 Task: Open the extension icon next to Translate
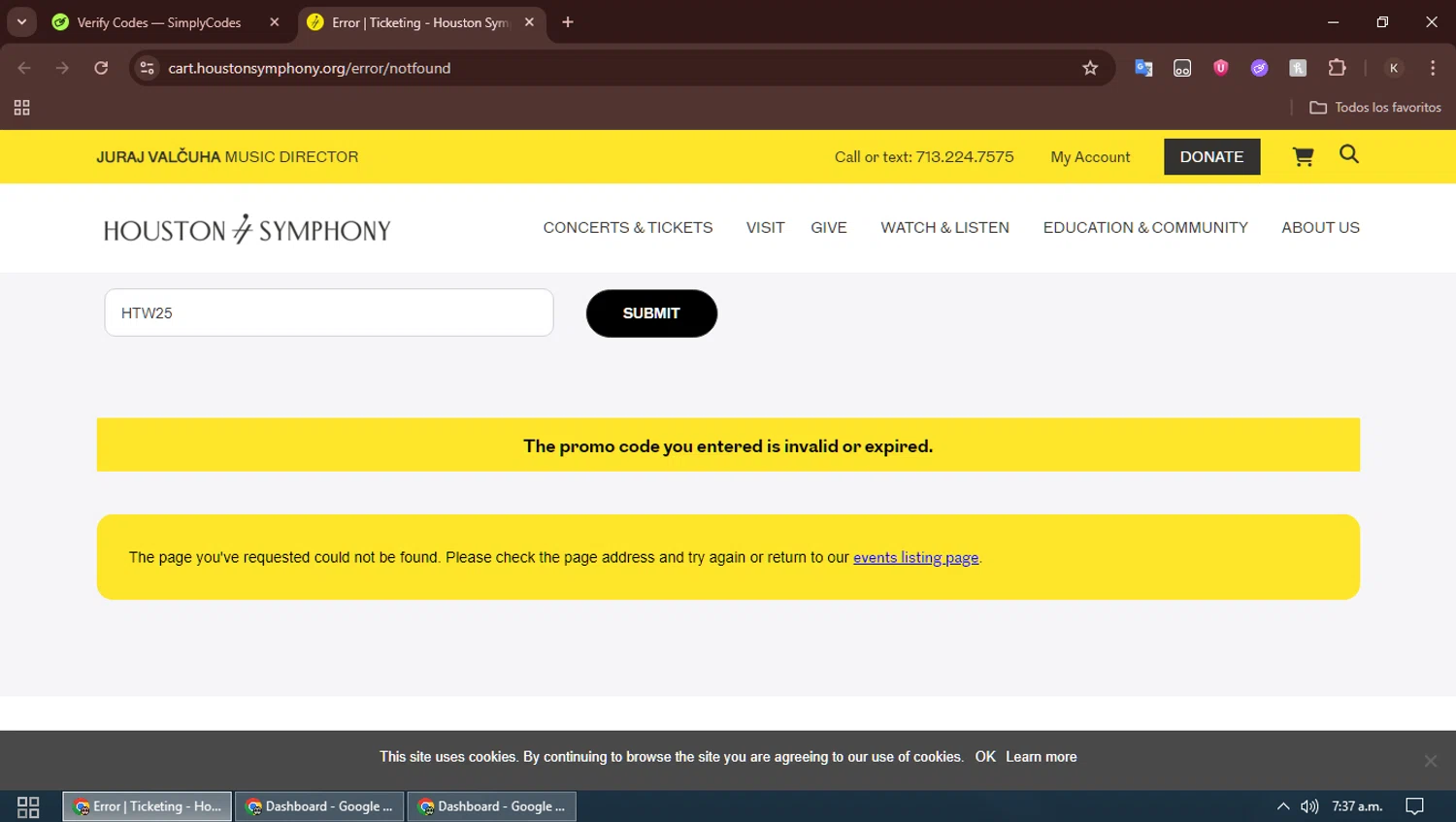(1182, 68)
